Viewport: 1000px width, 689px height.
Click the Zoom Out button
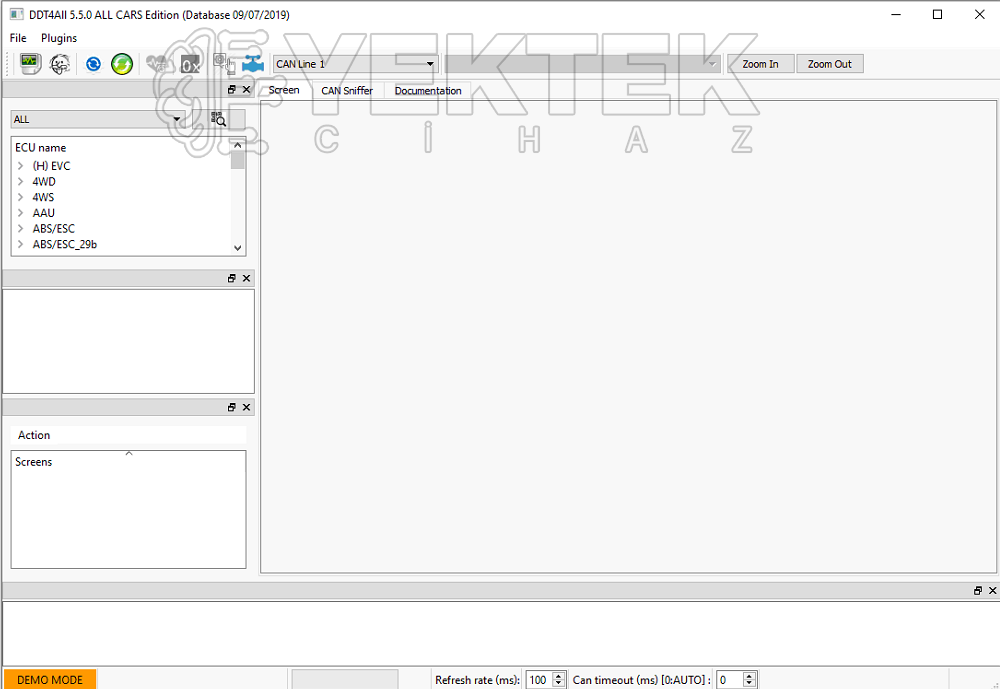pos(829,64)
